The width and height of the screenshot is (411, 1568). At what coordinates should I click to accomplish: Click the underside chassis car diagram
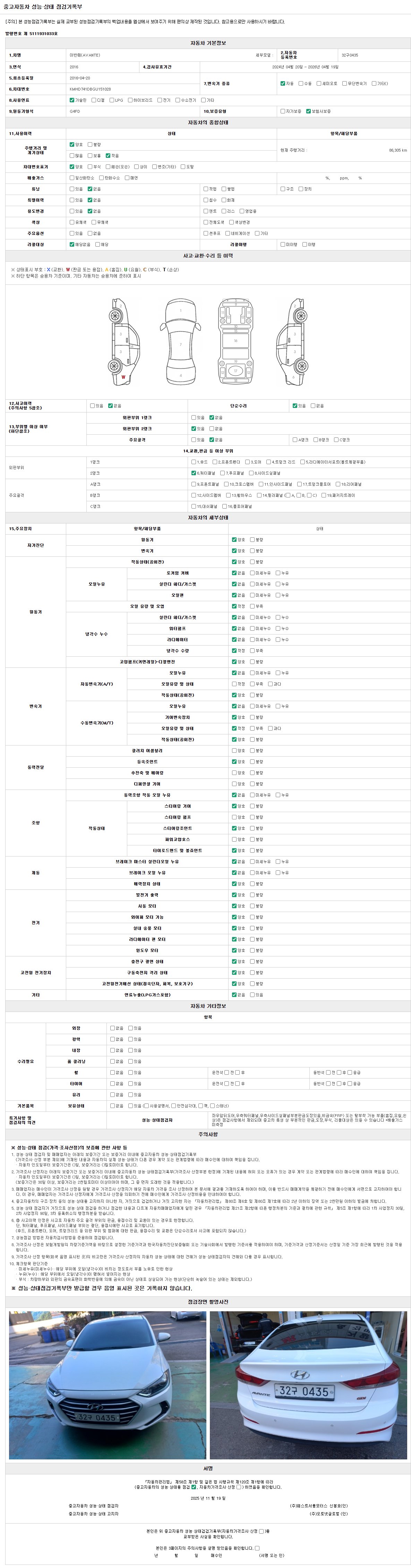tap(236, 343)
